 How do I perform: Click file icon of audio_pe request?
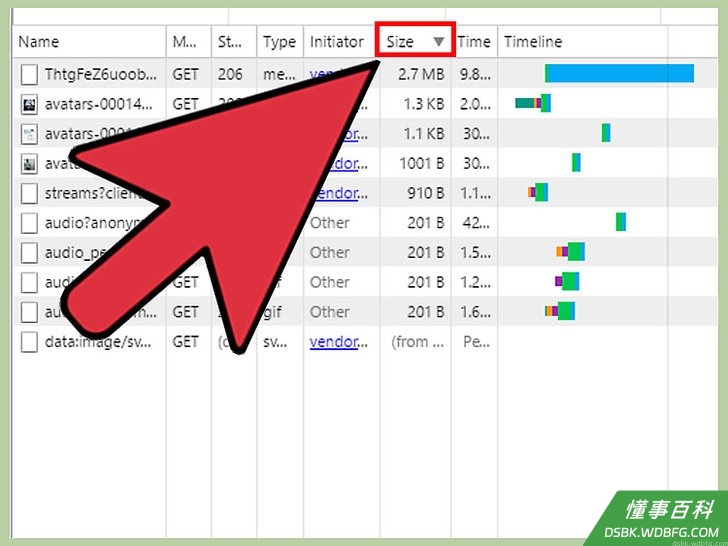pos(29,253)
